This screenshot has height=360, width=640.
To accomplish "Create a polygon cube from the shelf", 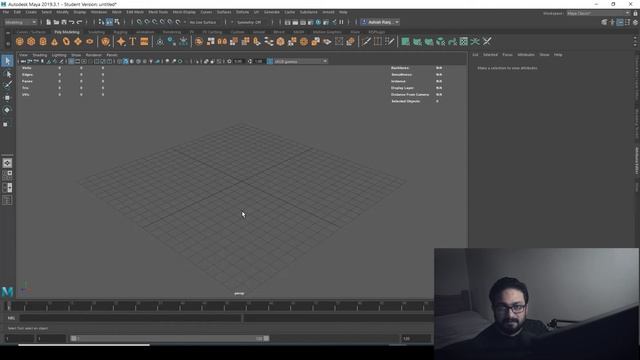I will pos(31,41).
